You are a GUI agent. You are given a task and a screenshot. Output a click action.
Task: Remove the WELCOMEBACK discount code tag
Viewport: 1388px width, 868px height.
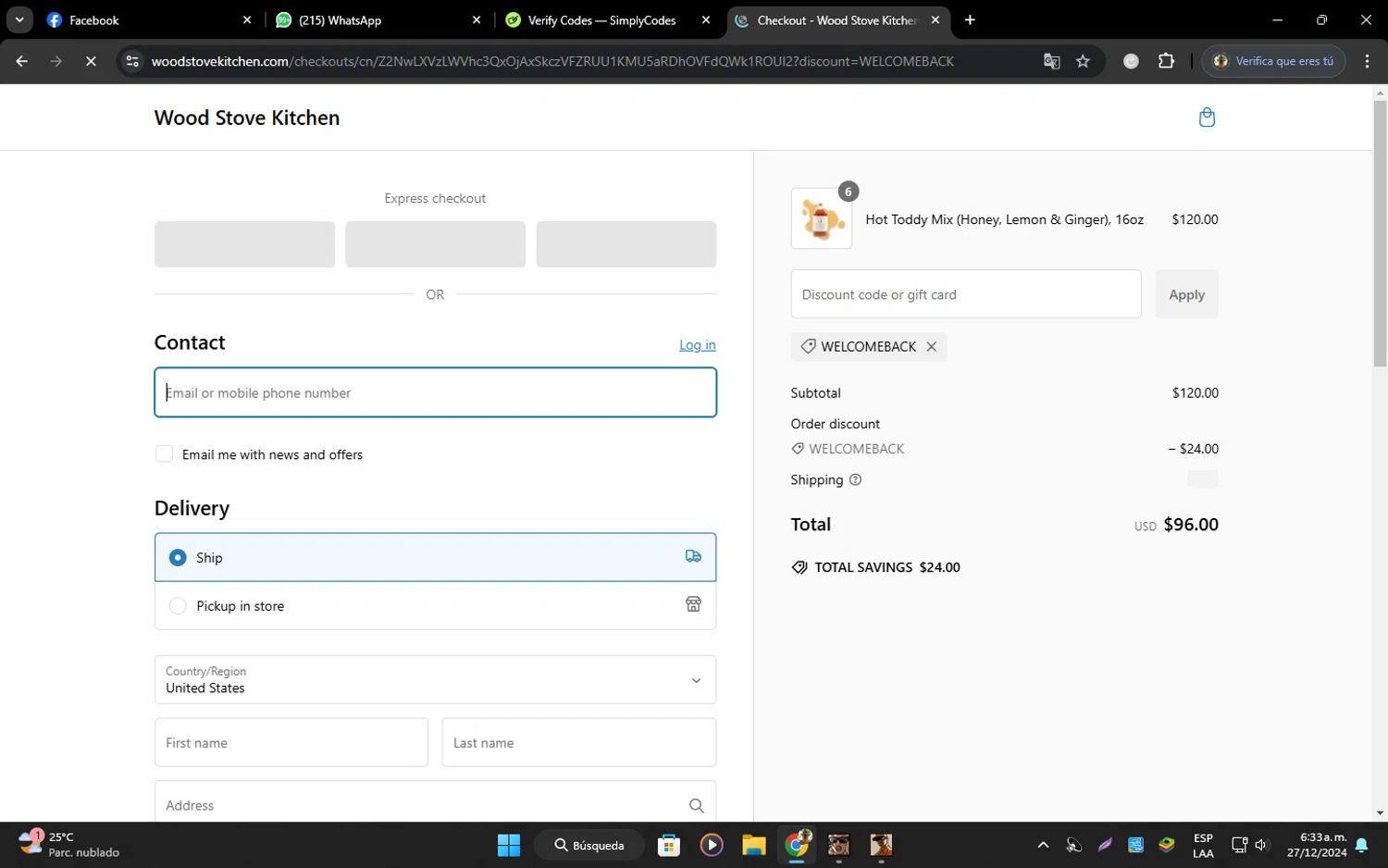932,347
